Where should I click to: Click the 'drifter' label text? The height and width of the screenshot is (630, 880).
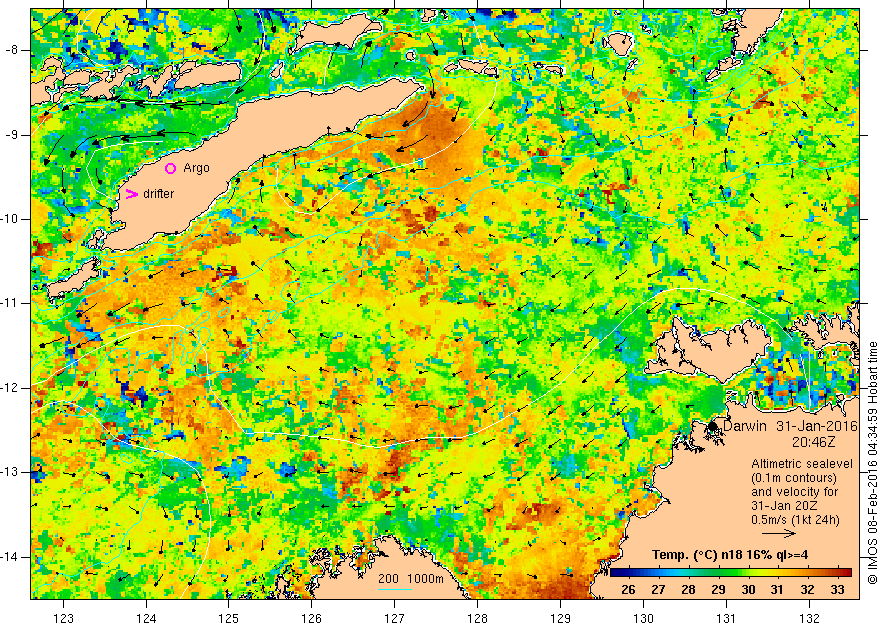point(158,194)
